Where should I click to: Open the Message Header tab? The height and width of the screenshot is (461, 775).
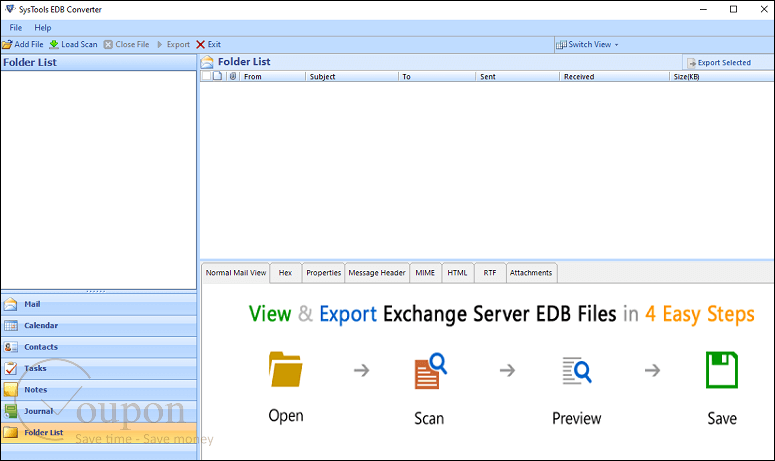(x=377, y=273)
